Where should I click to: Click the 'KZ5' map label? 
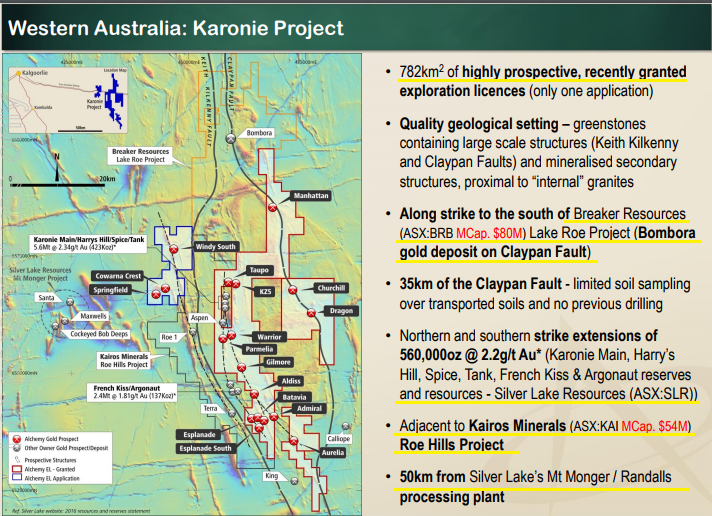click(x=265, y=292)
